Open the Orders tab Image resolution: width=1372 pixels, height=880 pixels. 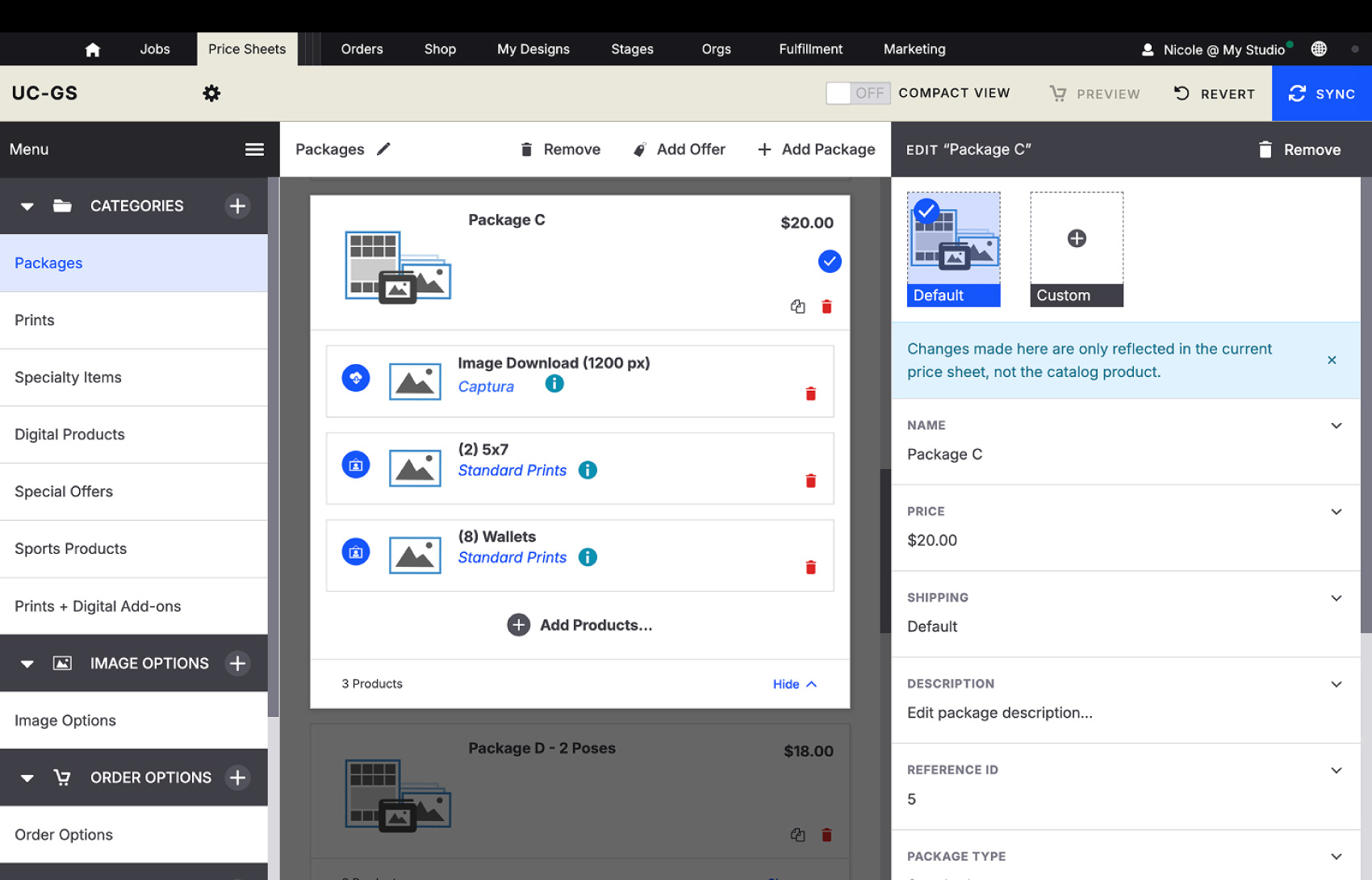click(362, 49)
